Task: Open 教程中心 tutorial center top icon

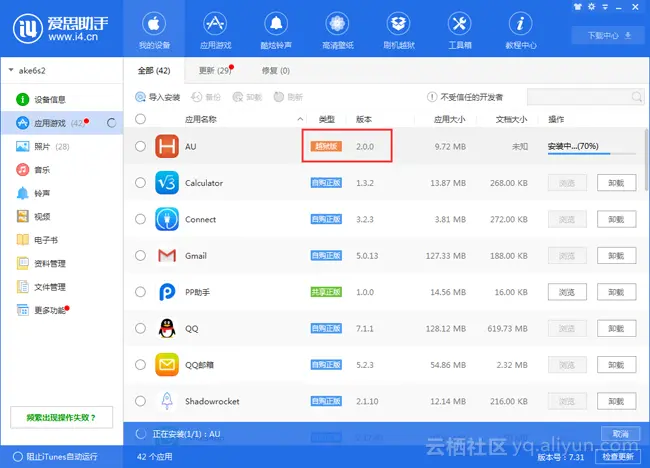Action: 521,30
